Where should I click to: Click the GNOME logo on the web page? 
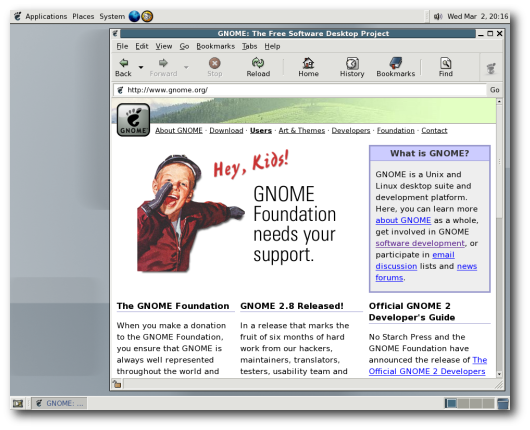point(133,120)
